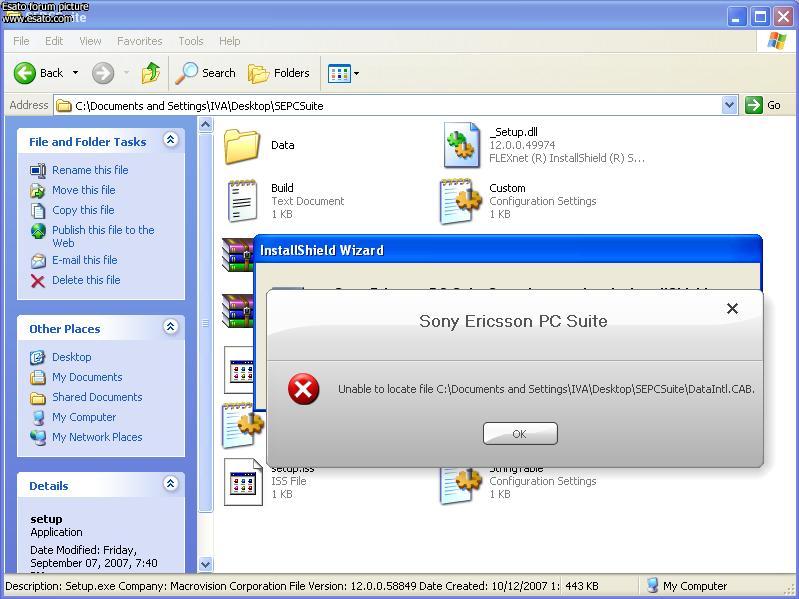This screenshot has height=599, width=799.
Task: Open the Back history dropdown arrow
Action: 75,73
